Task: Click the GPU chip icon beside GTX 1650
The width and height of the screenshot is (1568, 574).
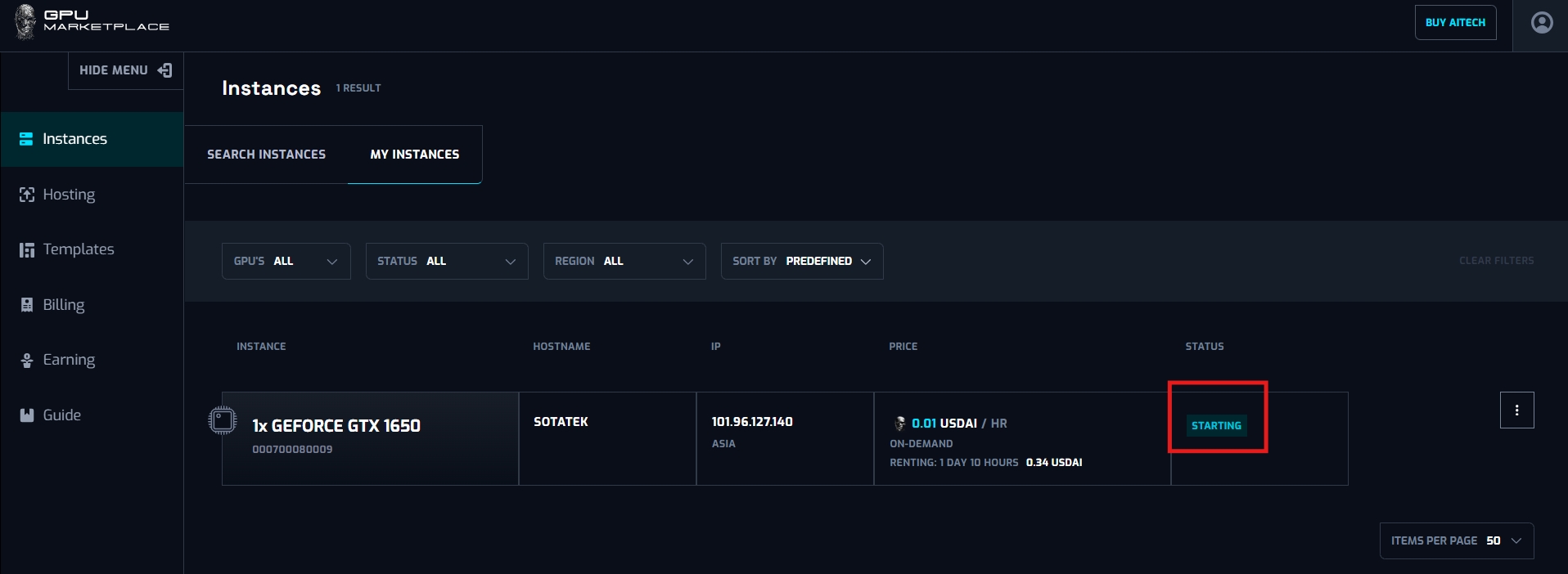Action: pos(222,420)
